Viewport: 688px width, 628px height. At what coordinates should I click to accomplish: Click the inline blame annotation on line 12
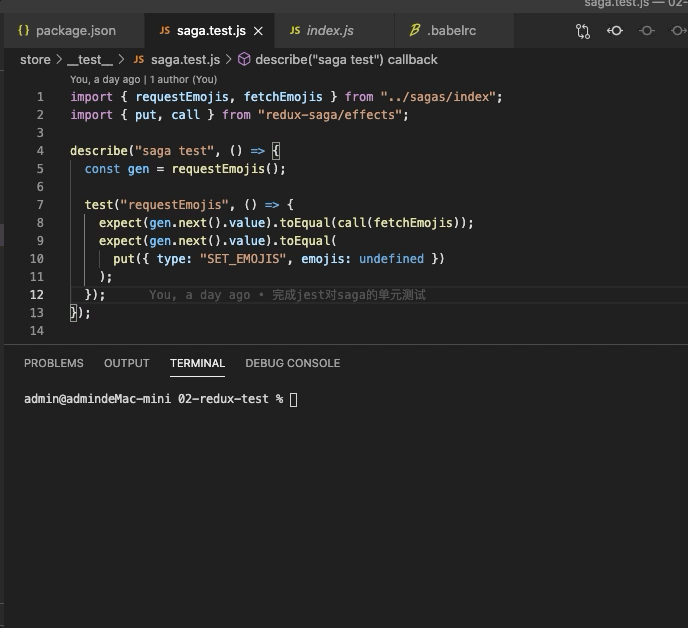[287, 295]
